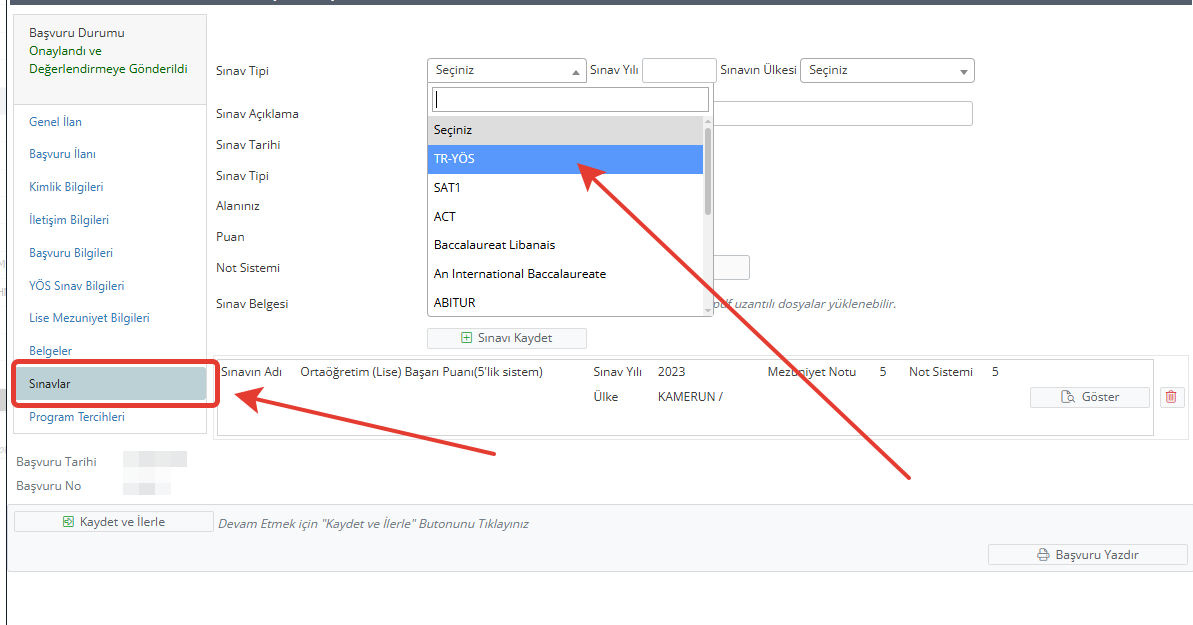This screenshot has width=1193, height=625.
Task: Click the dropdown search text box
Action: point(570,99)
